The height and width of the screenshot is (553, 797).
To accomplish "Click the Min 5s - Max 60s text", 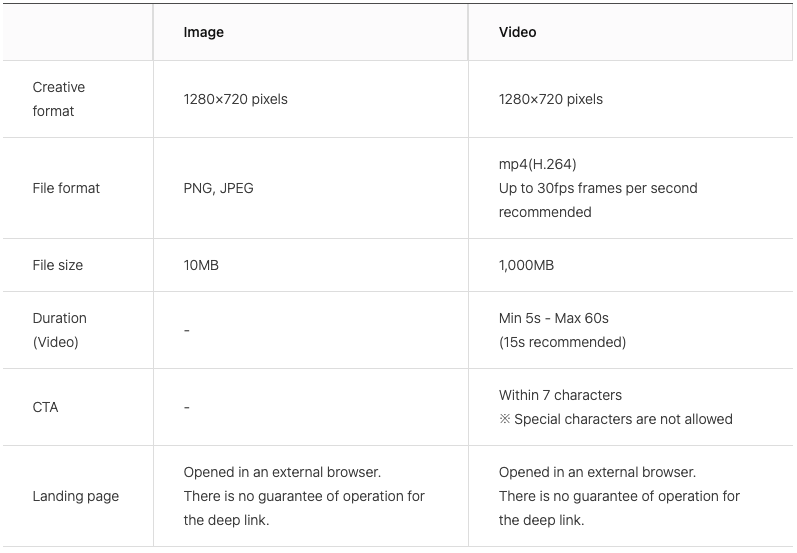I will 553,318.
